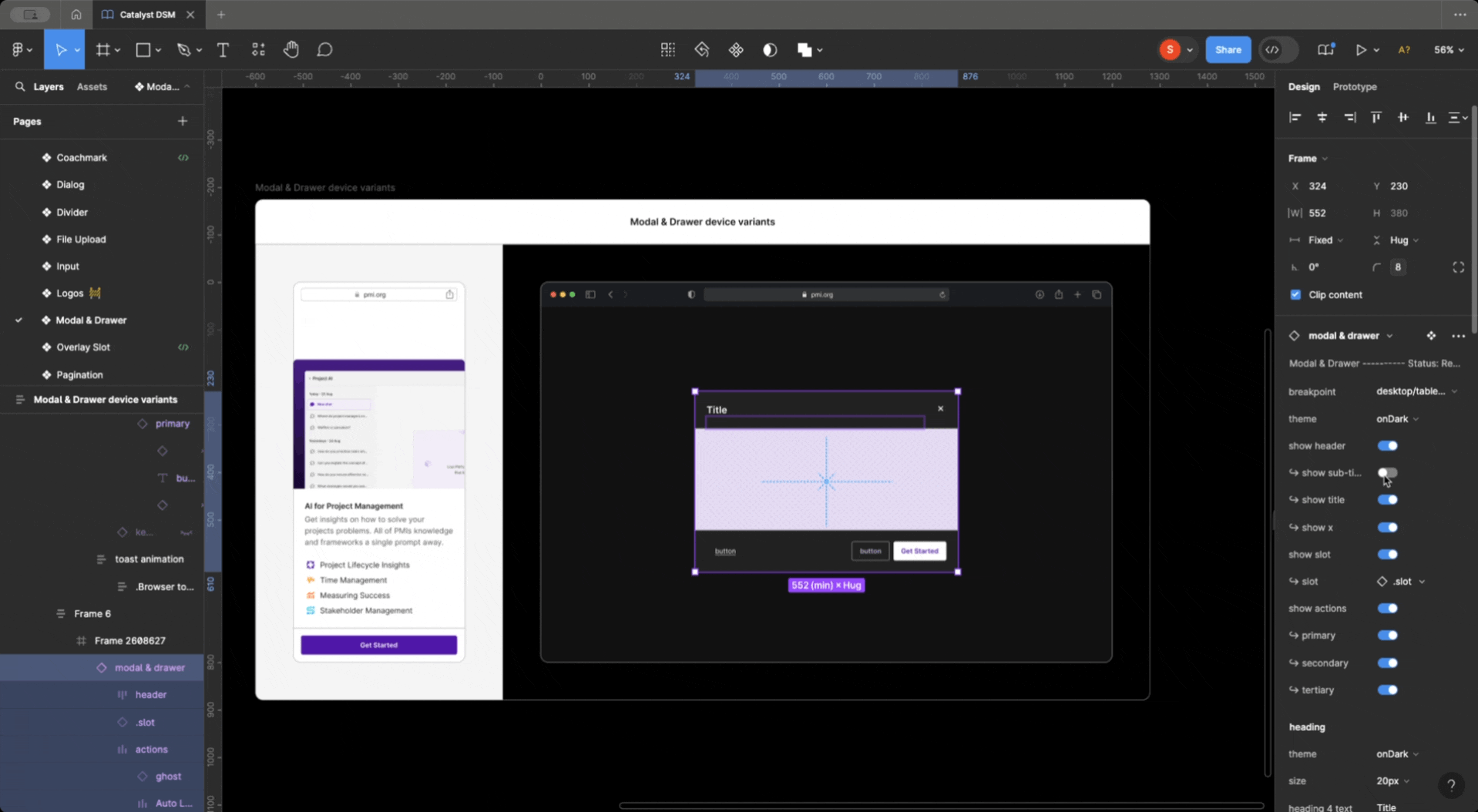Open the Assets tab in left sidebar
1478x812 pixels.
[x=92, y=86]
